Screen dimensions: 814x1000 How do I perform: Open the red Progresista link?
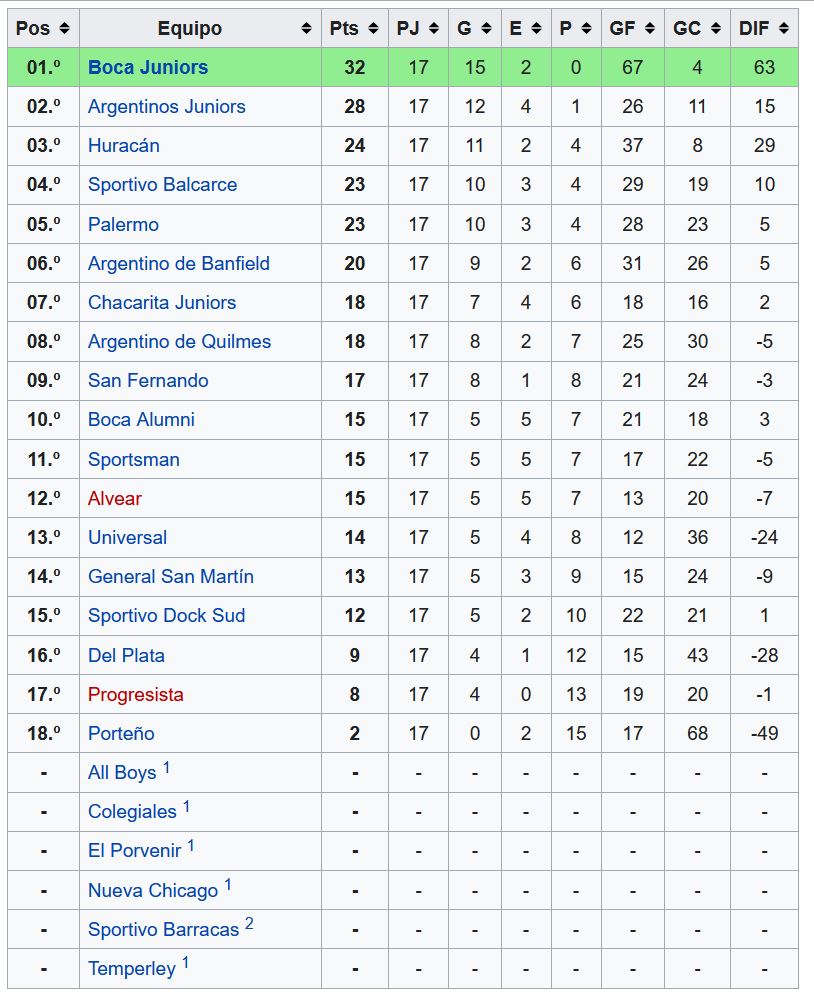136,694
